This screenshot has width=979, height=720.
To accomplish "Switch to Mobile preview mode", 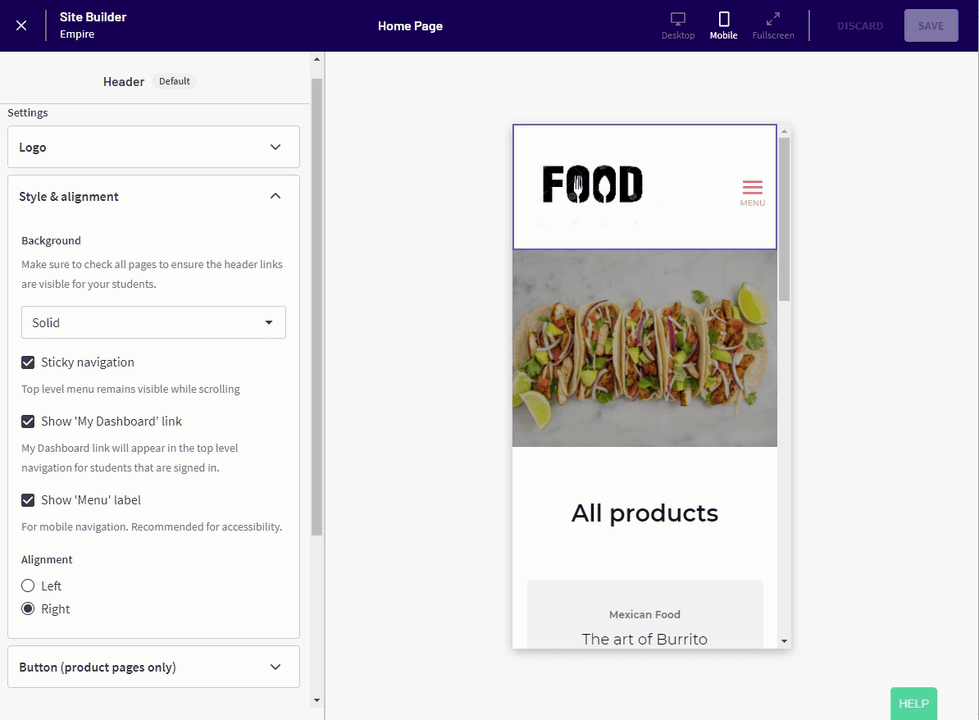I will pyautogui.click(x=724, y=26).
